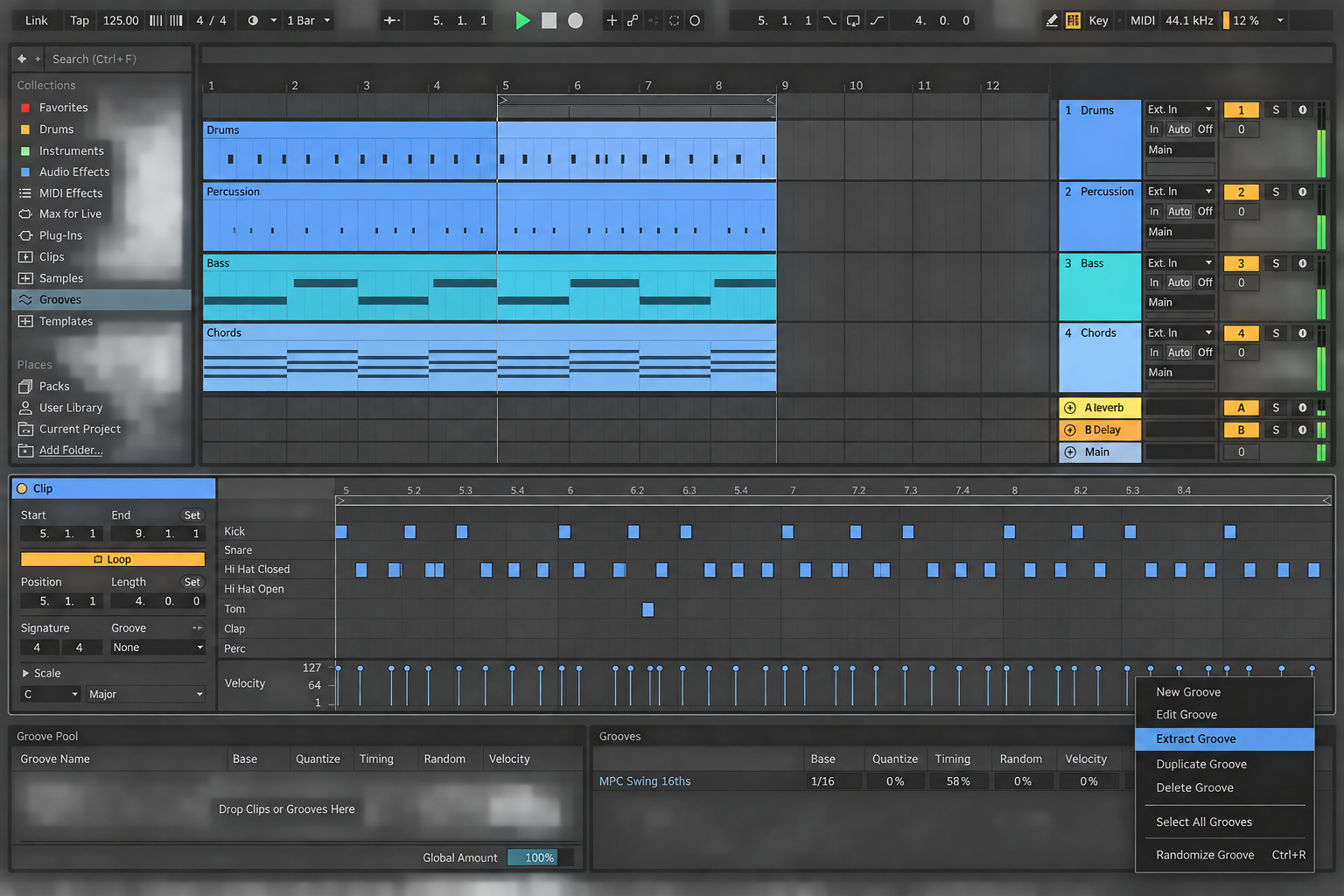Click the Add Folder... link

[71, 450]
